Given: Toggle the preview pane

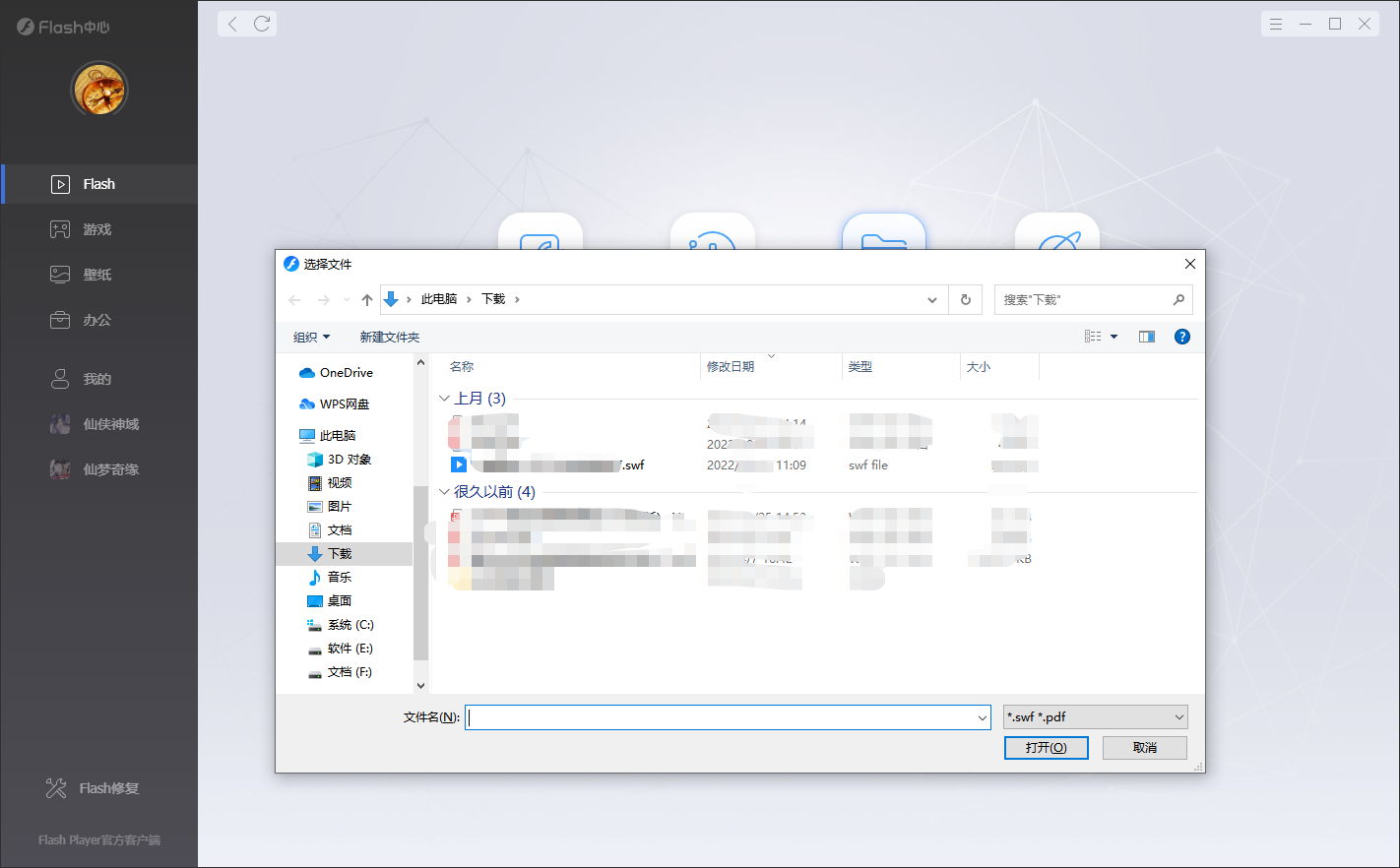Looking at the screenshot, I should [1146, 336].
